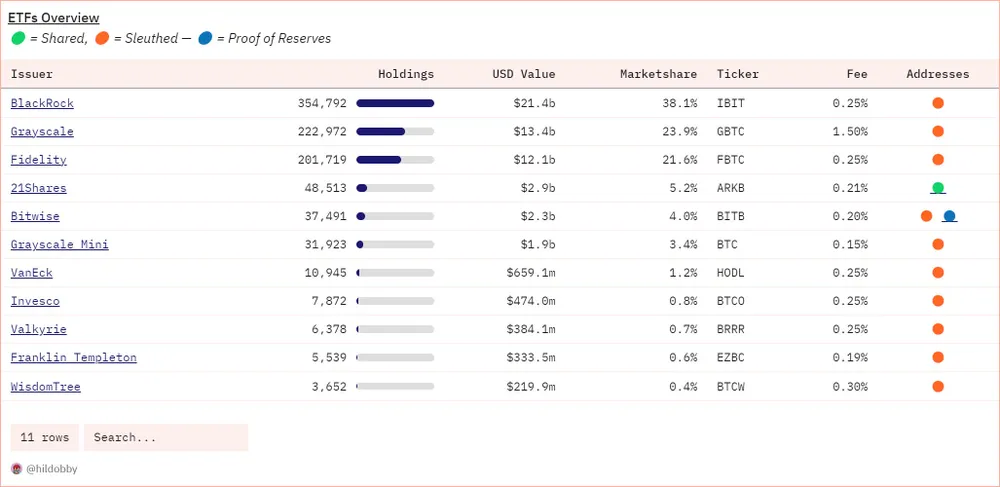
Task: Click the orange address dot for Fidelity
Action: point(938,159)
